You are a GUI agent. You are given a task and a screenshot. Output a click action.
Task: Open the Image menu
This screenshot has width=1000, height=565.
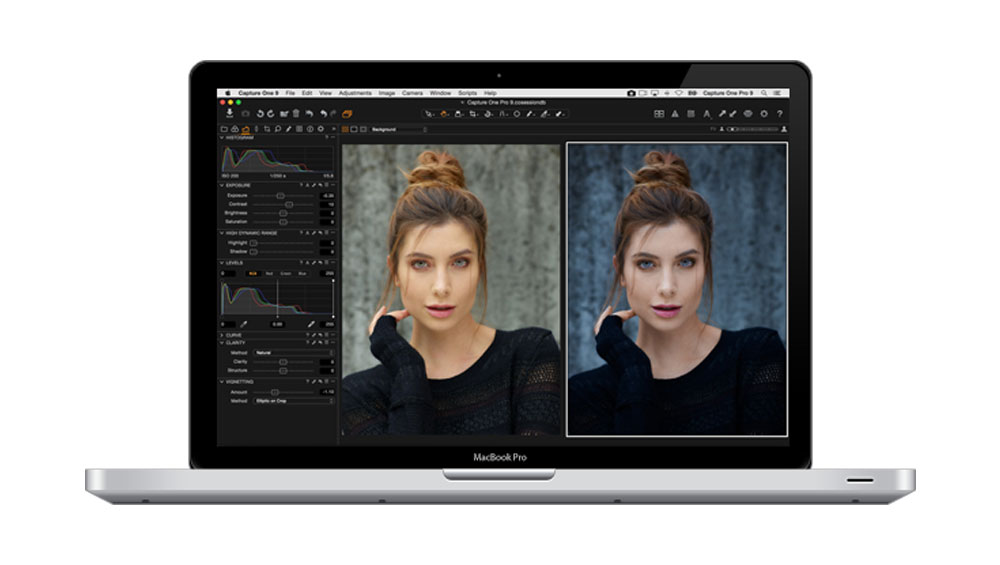click(x=386, y=93)
